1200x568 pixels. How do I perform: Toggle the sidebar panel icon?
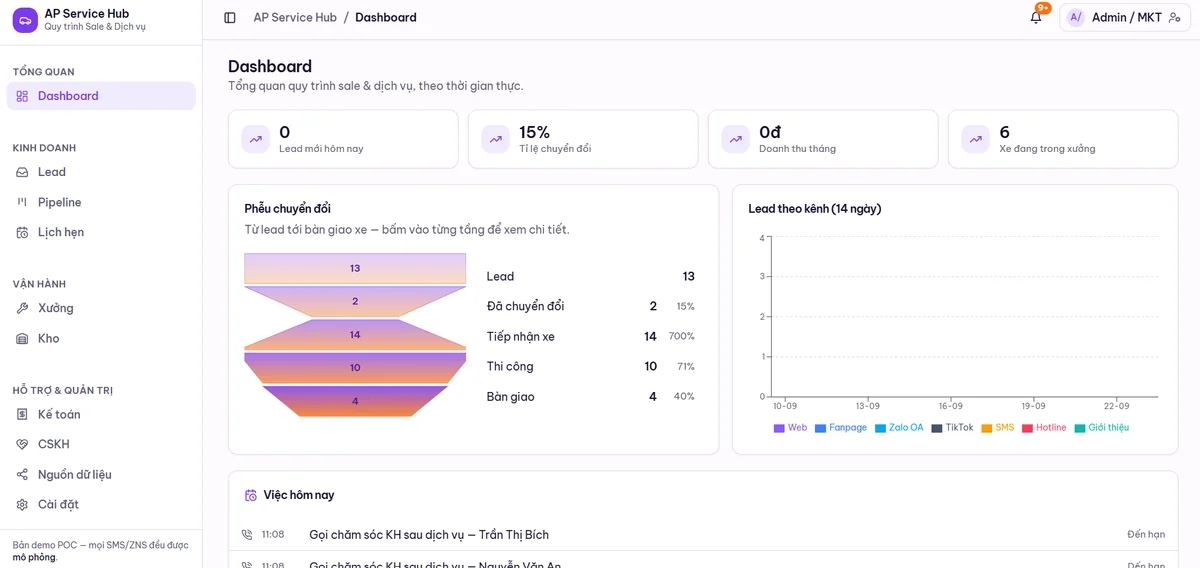coord(230,18)
